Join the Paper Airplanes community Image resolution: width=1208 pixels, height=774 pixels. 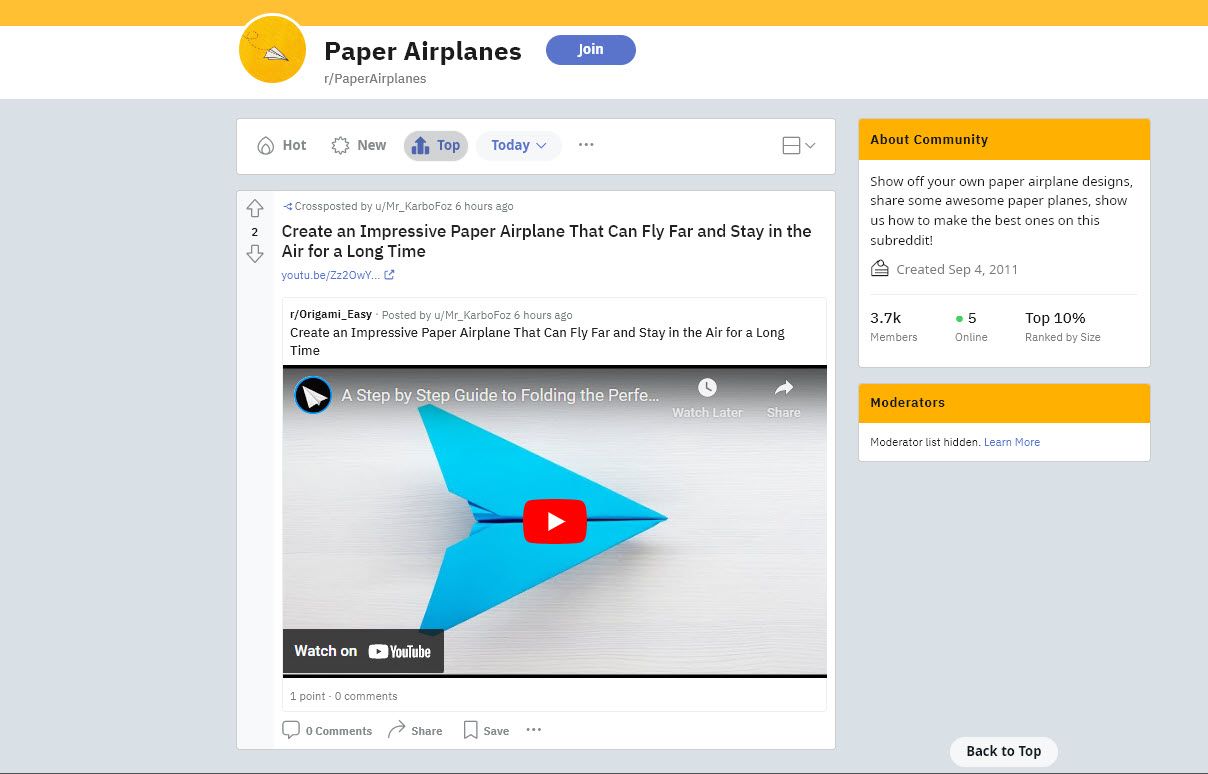591,50
